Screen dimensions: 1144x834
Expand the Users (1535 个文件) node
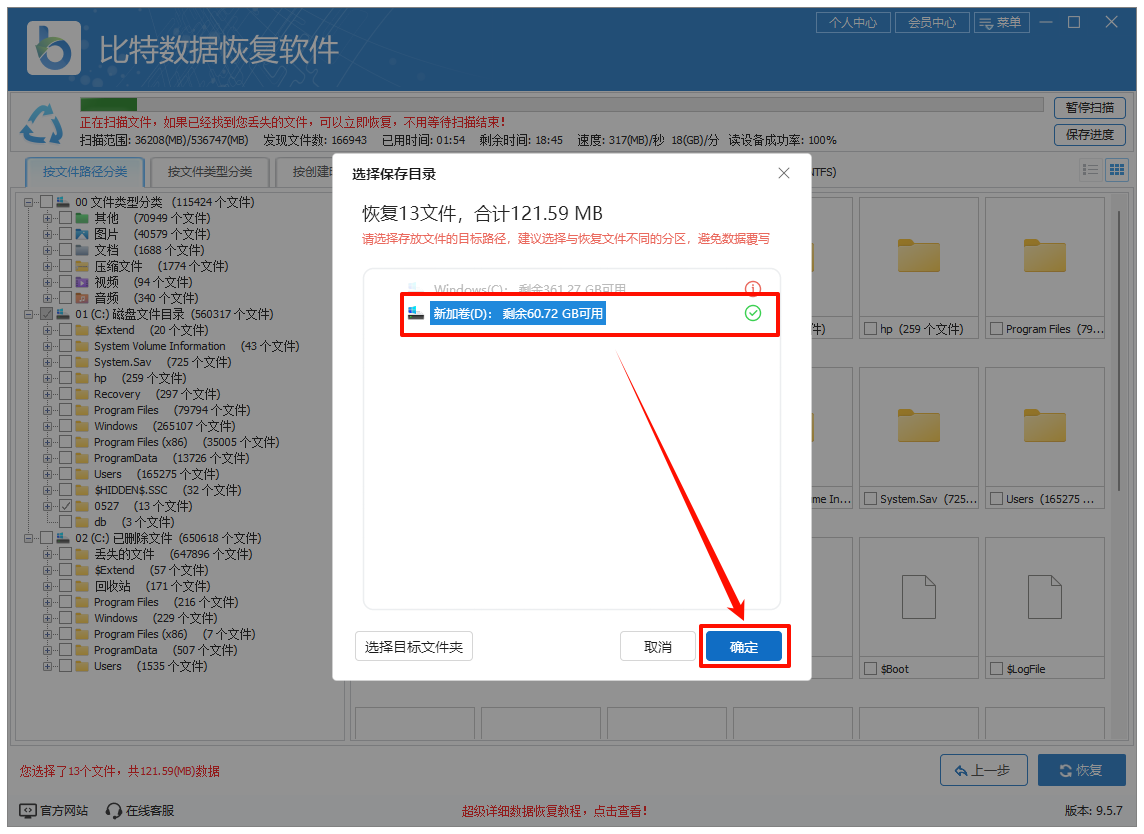[47, 666]
